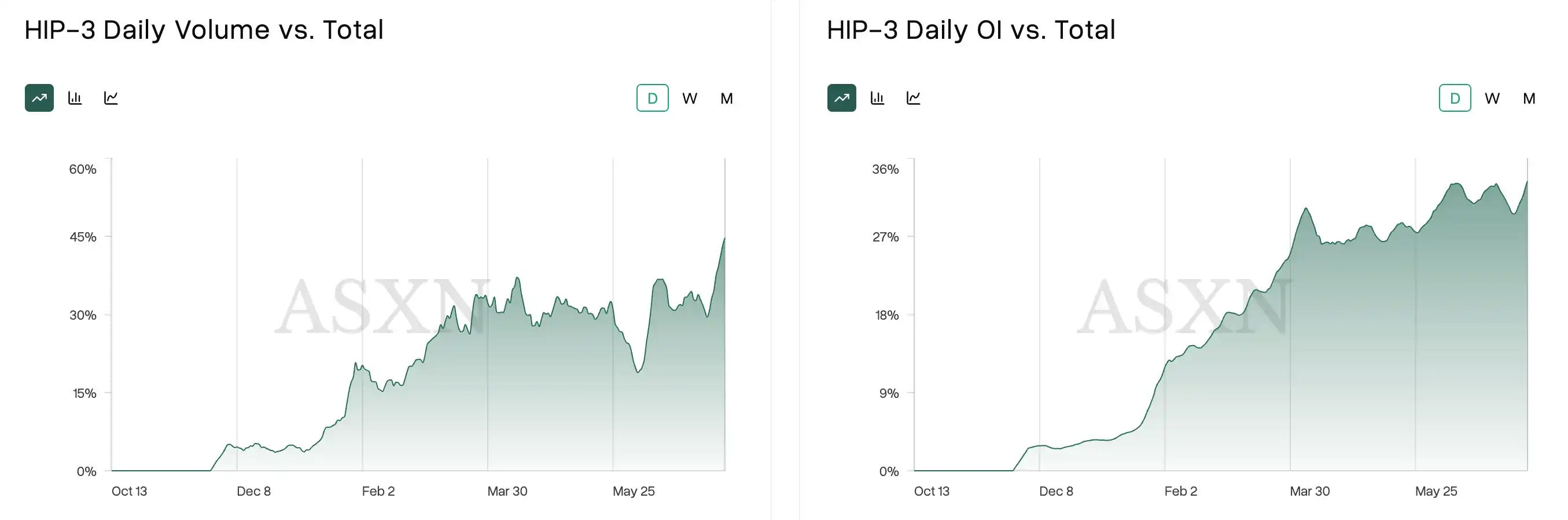Screen dimensions: 1568x520
Task: Click HIP-3 Daily OI vs. Total title
Action: (x=971, y=30)
